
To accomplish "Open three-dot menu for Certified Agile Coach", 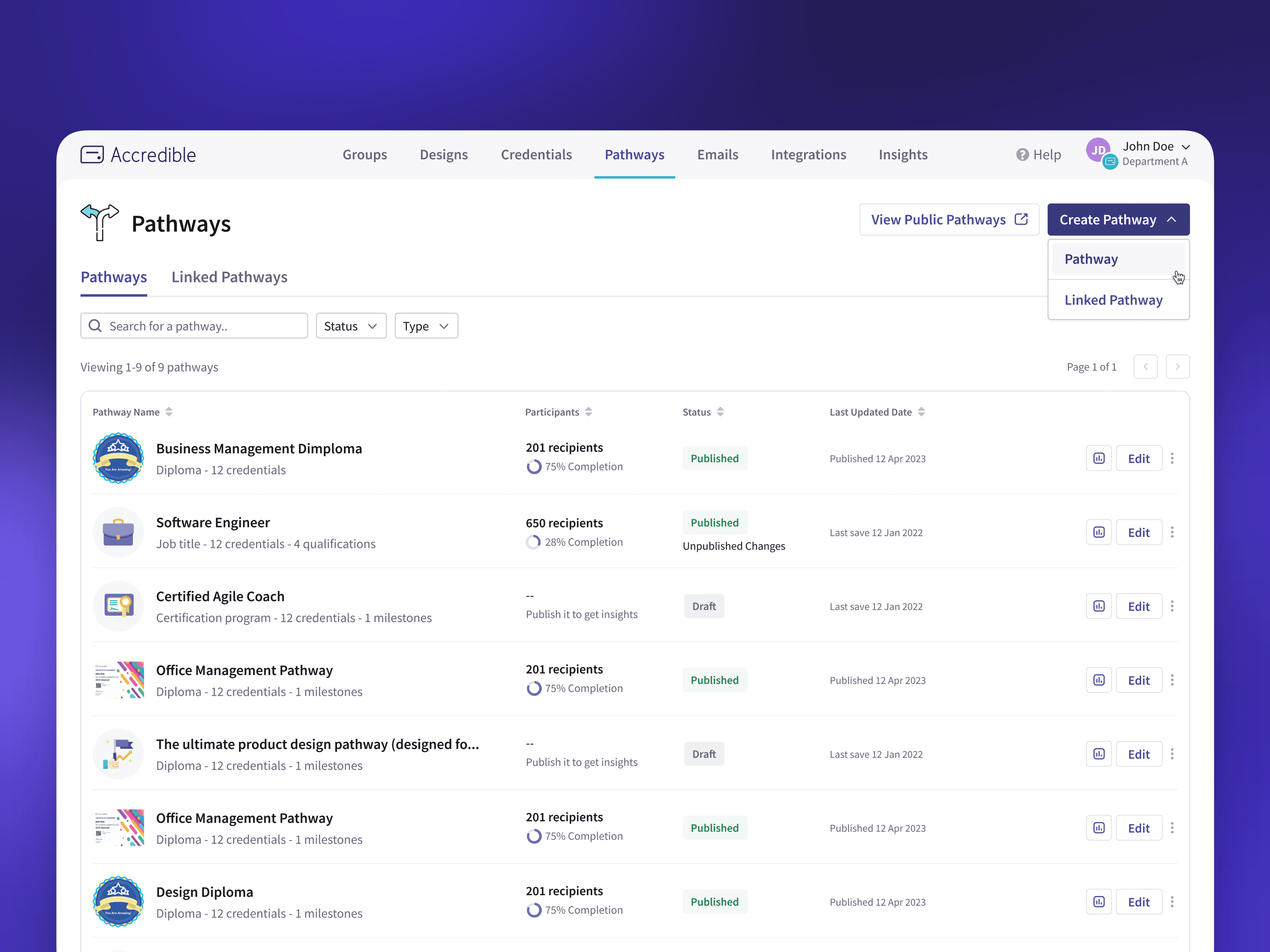I will pyautogui.click(x=1172, y=606).
